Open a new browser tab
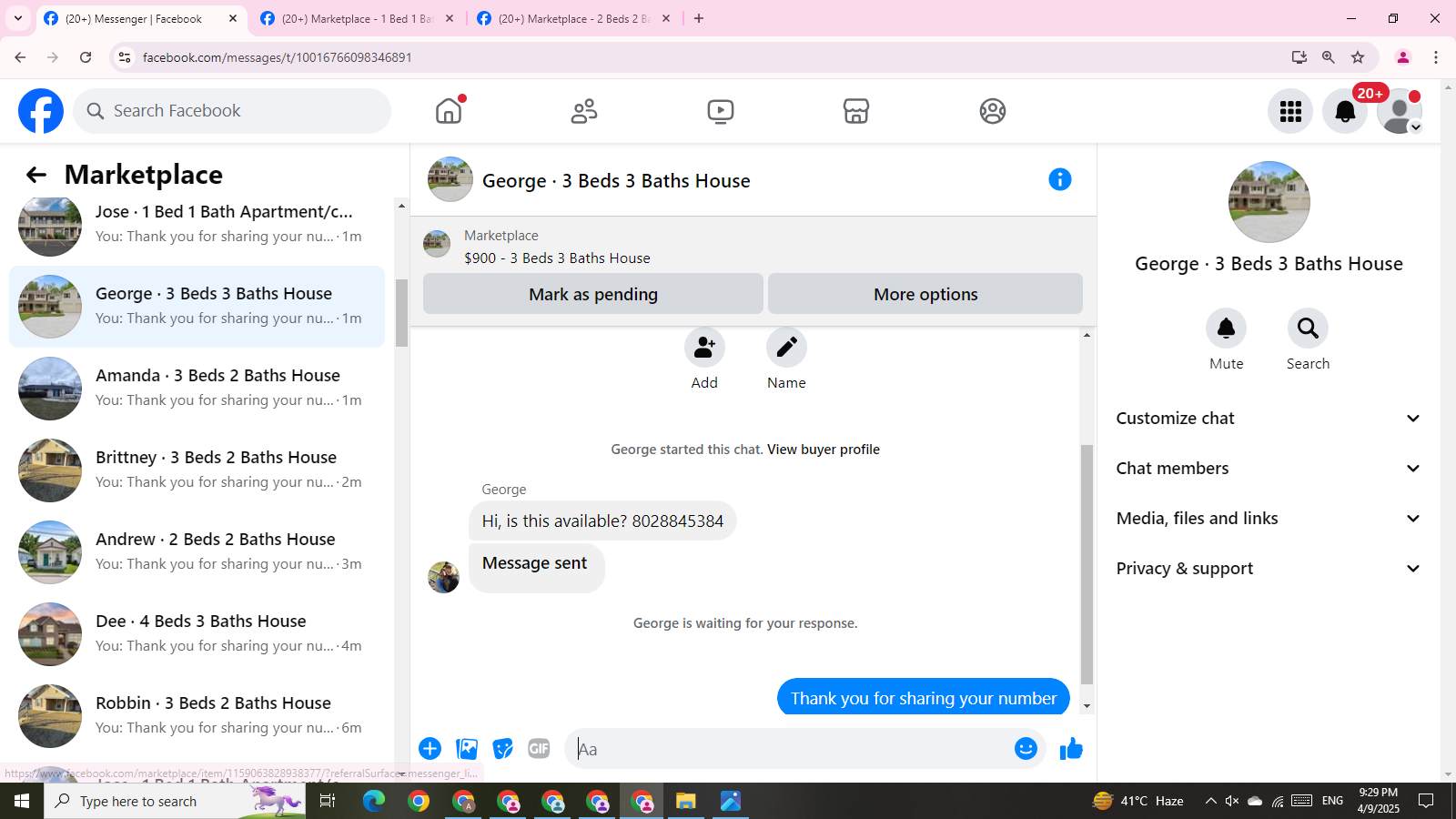 tap(699, 18)
